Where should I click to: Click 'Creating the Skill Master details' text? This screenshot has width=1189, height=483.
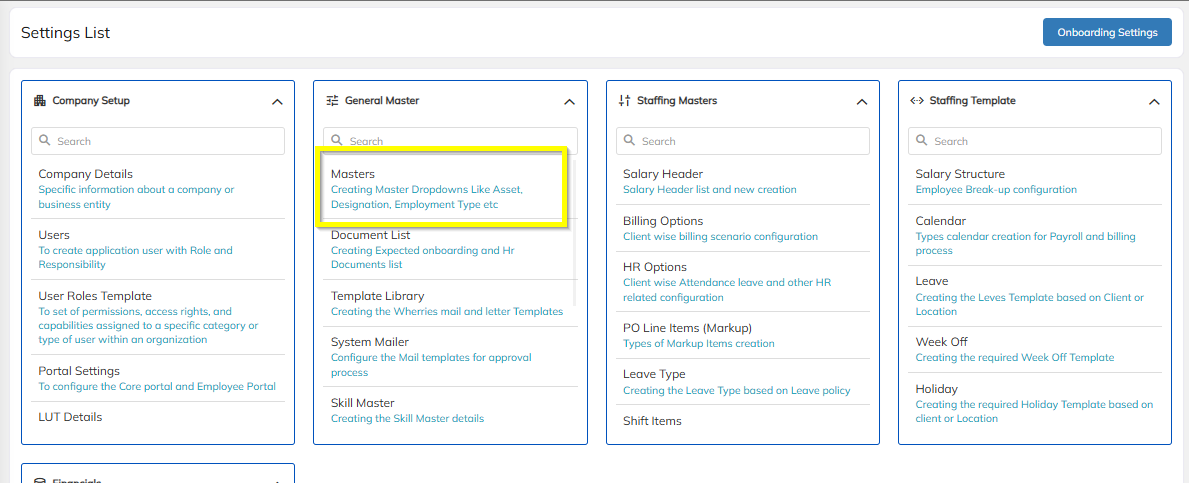pyautogui.click(x=407, y=418)
